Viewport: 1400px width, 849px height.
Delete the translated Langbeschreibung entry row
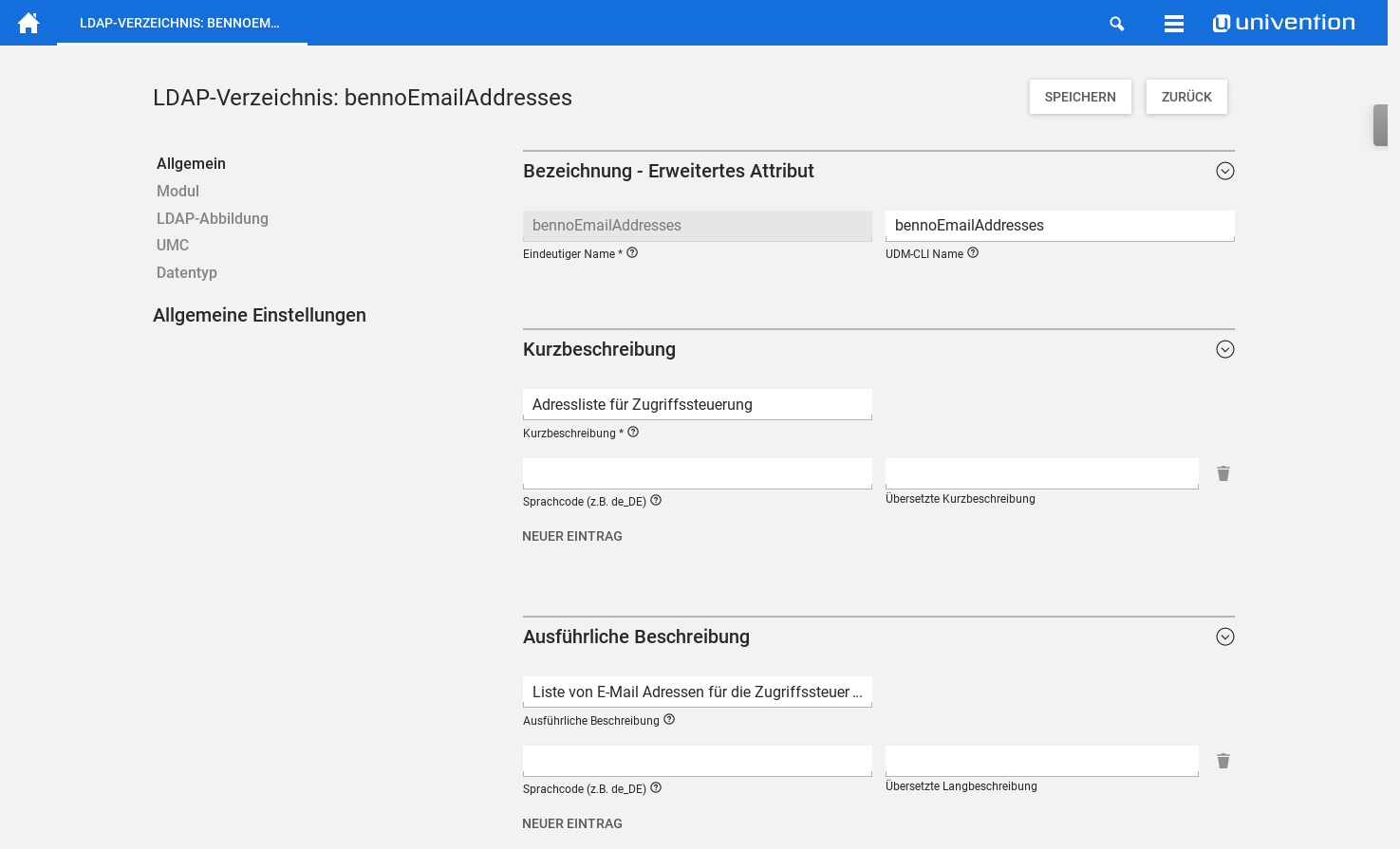pyautogui.click(x=1223, y=761)
